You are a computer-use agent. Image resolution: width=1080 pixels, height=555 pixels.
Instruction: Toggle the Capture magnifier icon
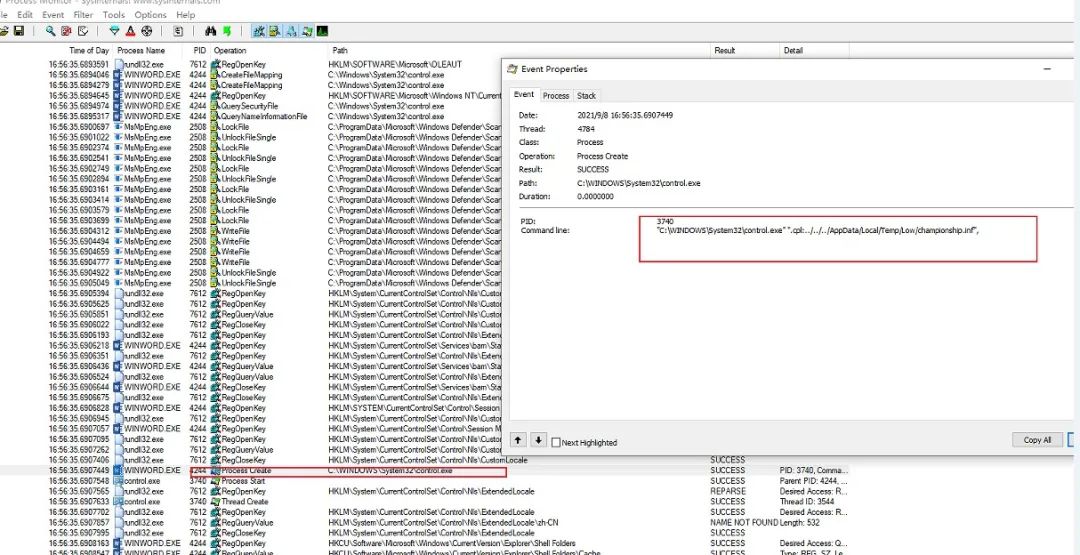pos(50,31)
